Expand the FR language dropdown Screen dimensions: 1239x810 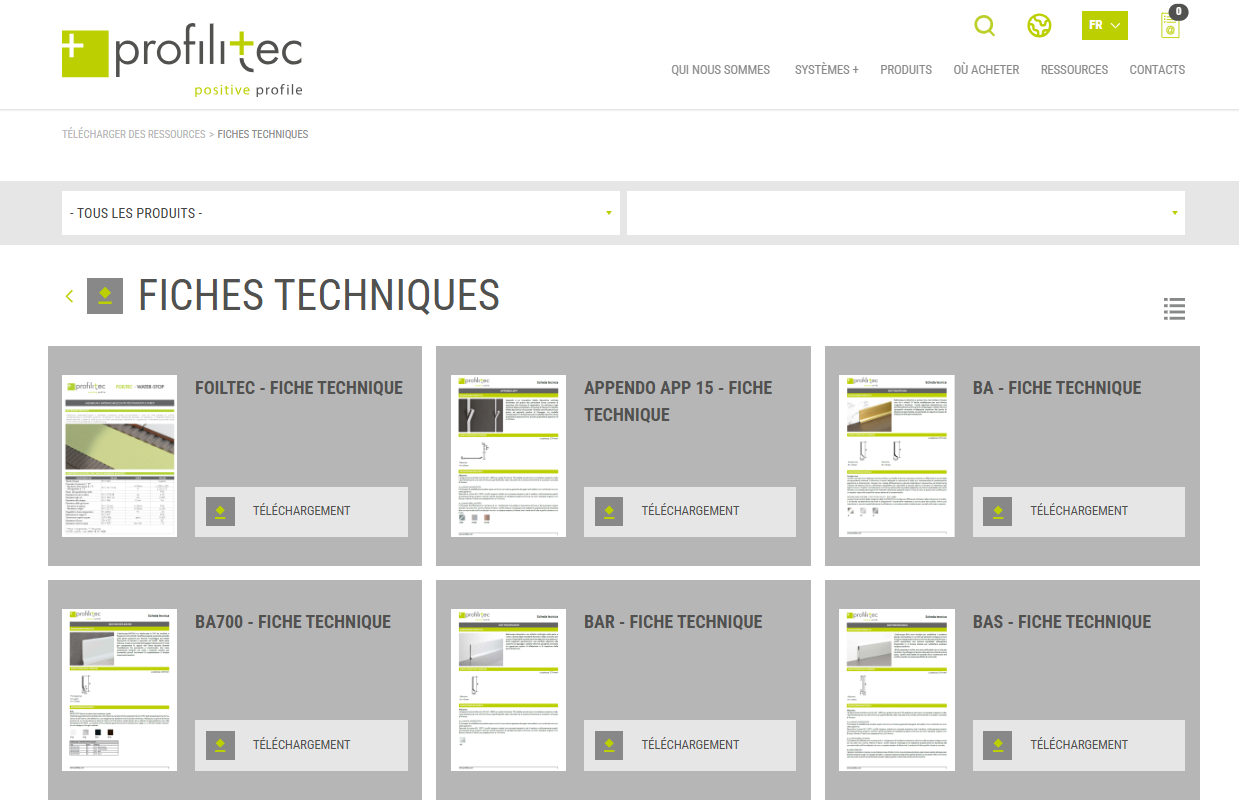coord(1104,26)
